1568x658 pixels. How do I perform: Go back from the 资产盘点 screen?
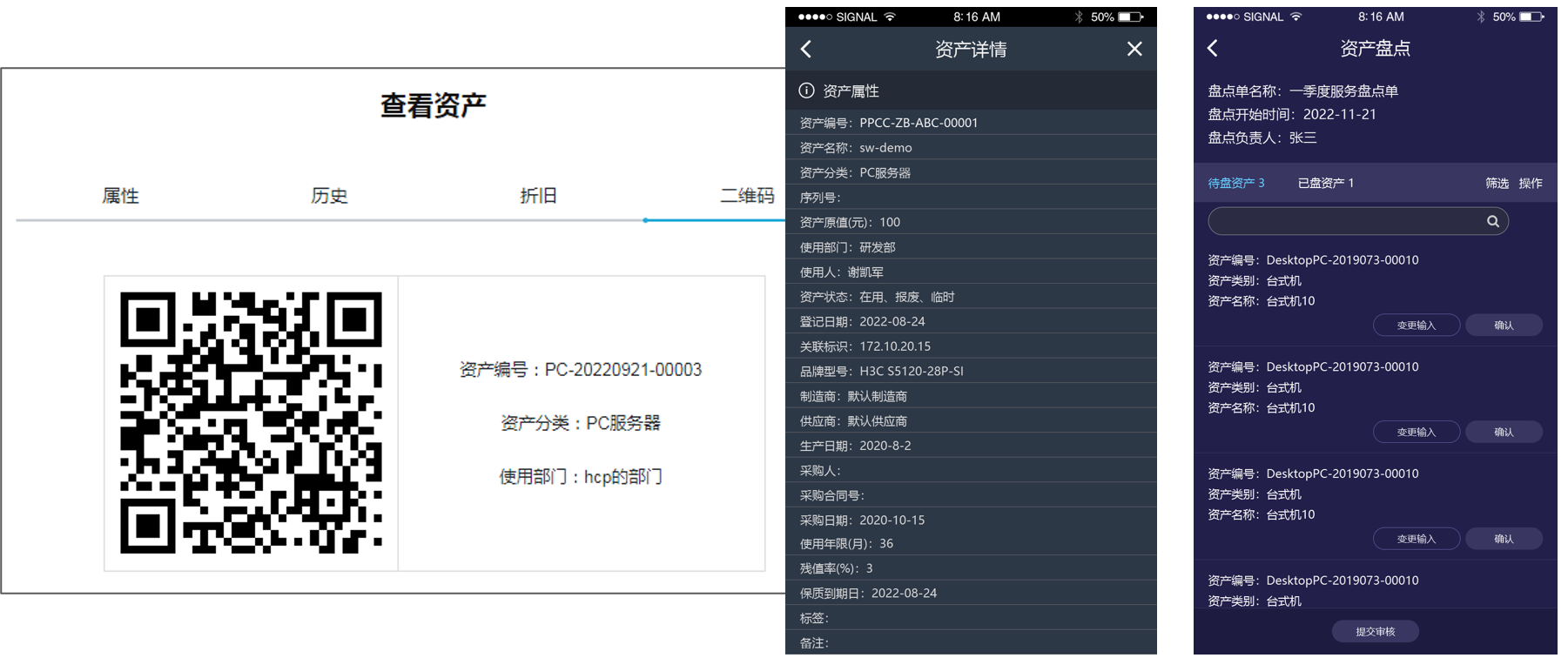[1213, 49]
